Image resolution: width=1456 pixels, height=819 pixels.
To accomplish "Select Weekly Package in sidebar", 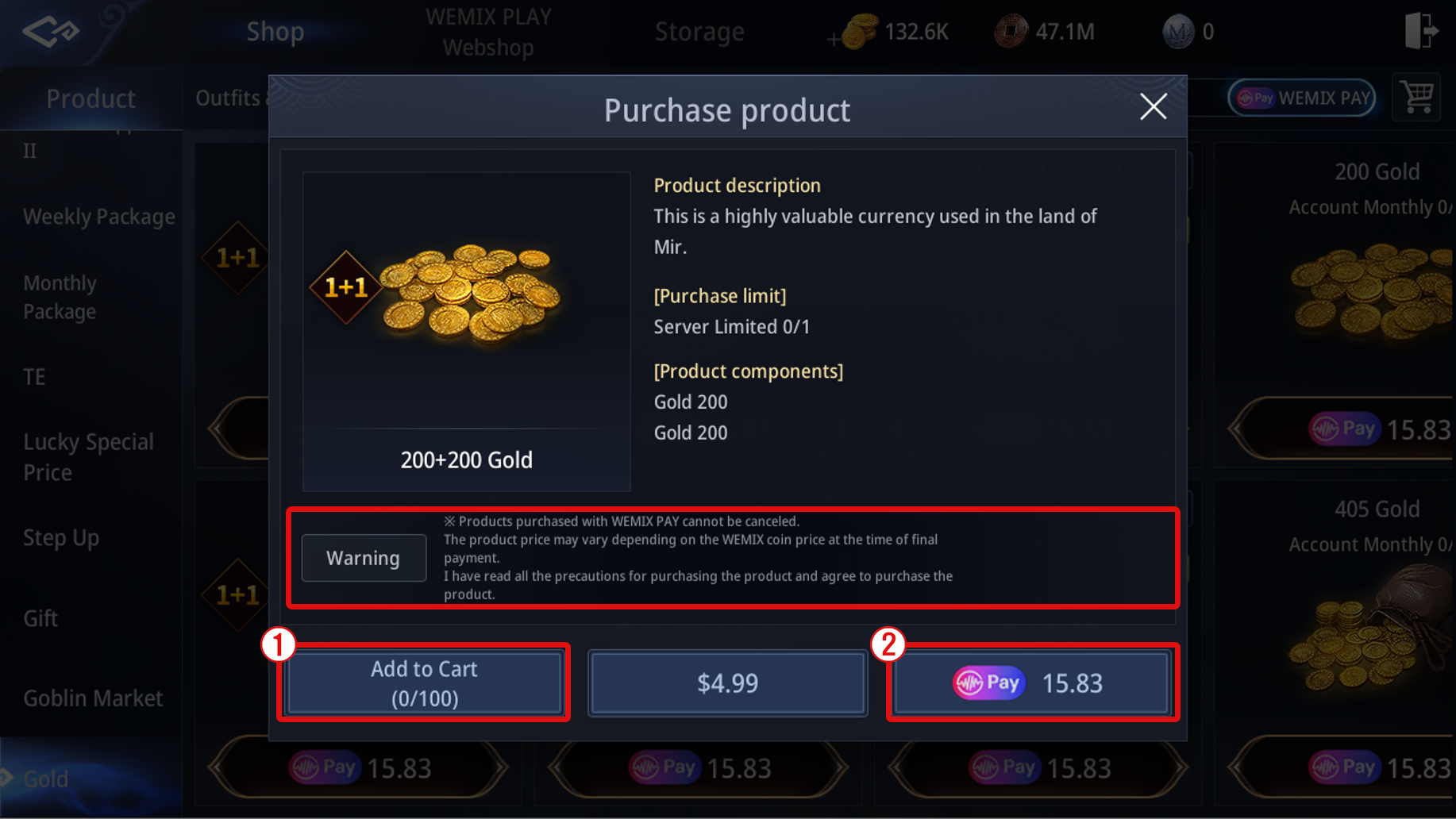I will pos(98,217).
